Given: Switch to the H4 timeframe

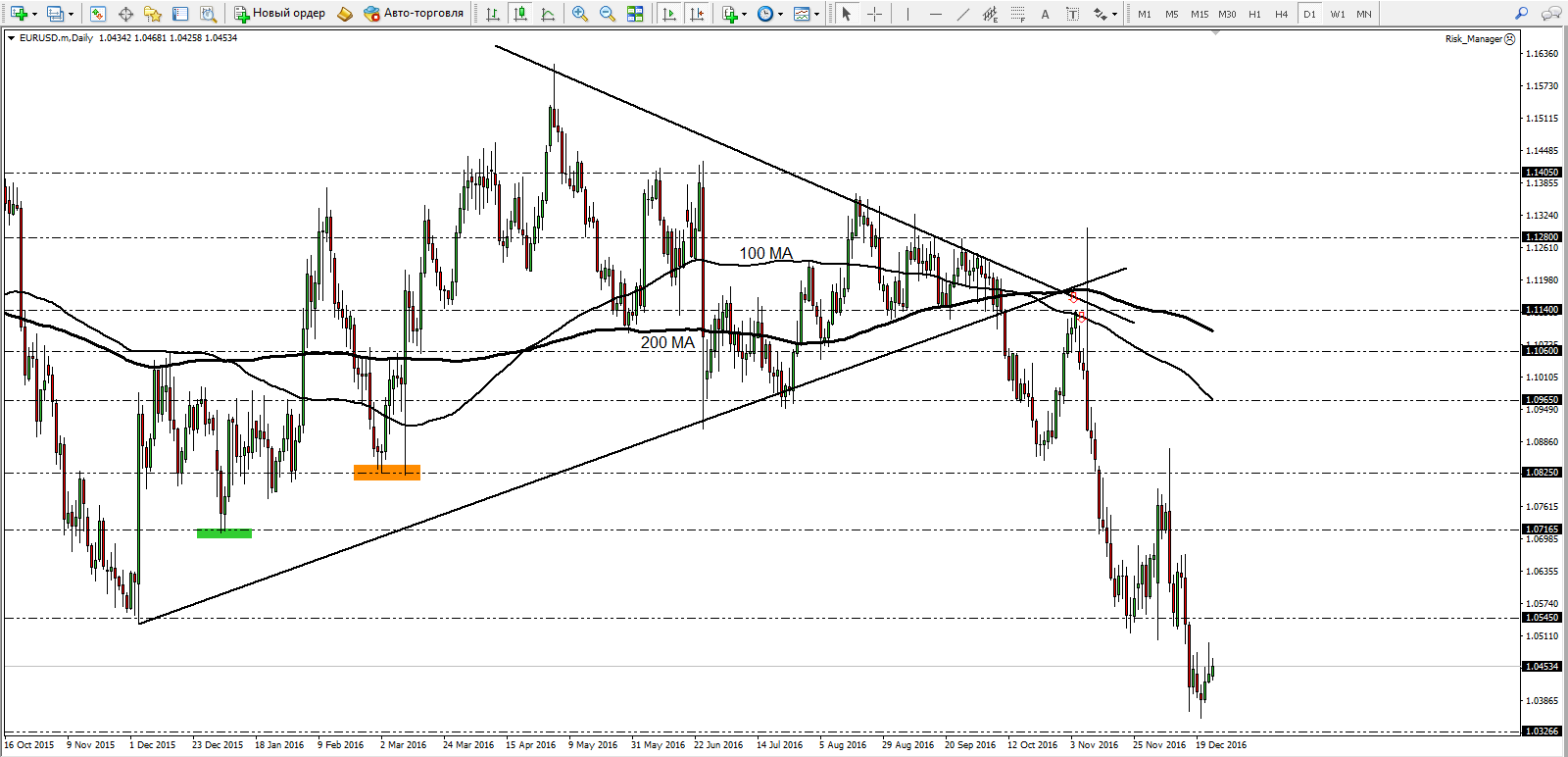Looking at the screenshot, I should [1282, 14].
